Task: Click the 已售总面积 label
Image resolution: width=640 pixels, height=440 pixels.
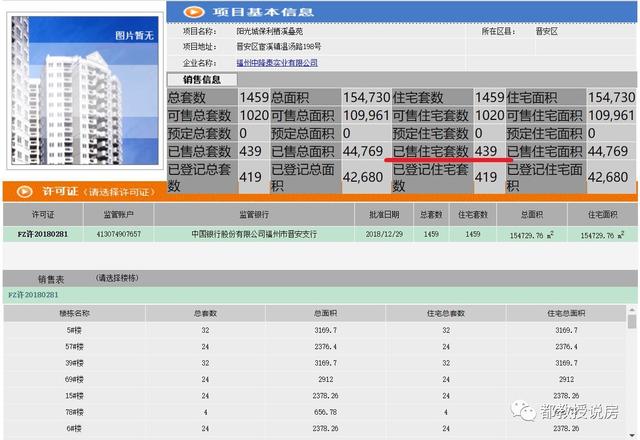Action: pos(303,151)
